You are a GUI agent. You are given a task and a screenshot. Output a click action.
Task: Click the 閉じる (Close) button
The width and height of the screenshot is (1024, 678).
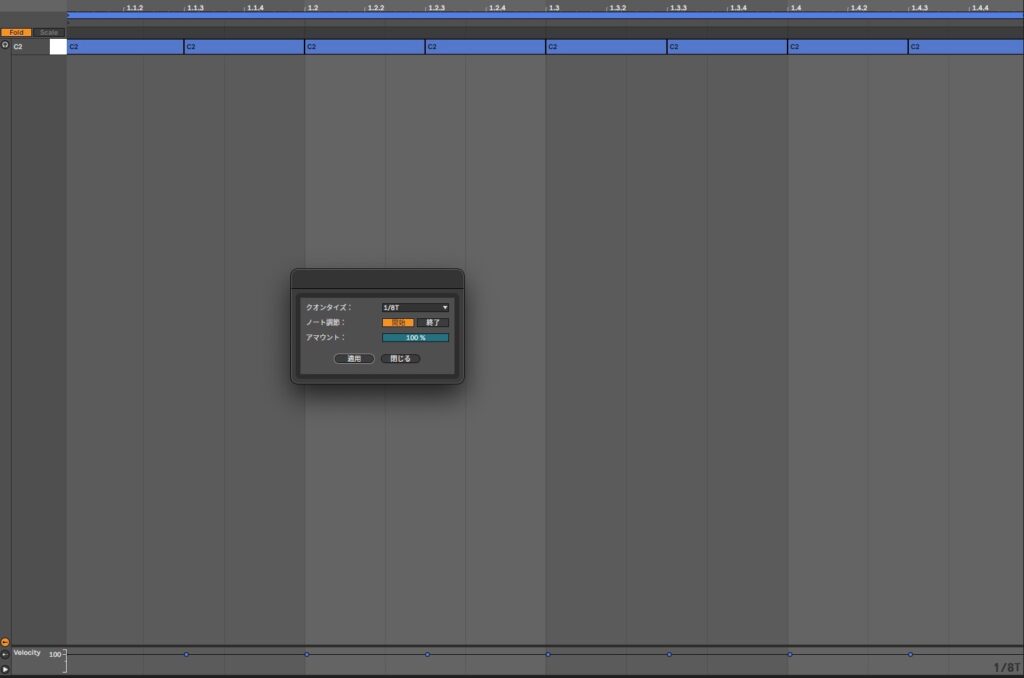click(x=400, y=358)
